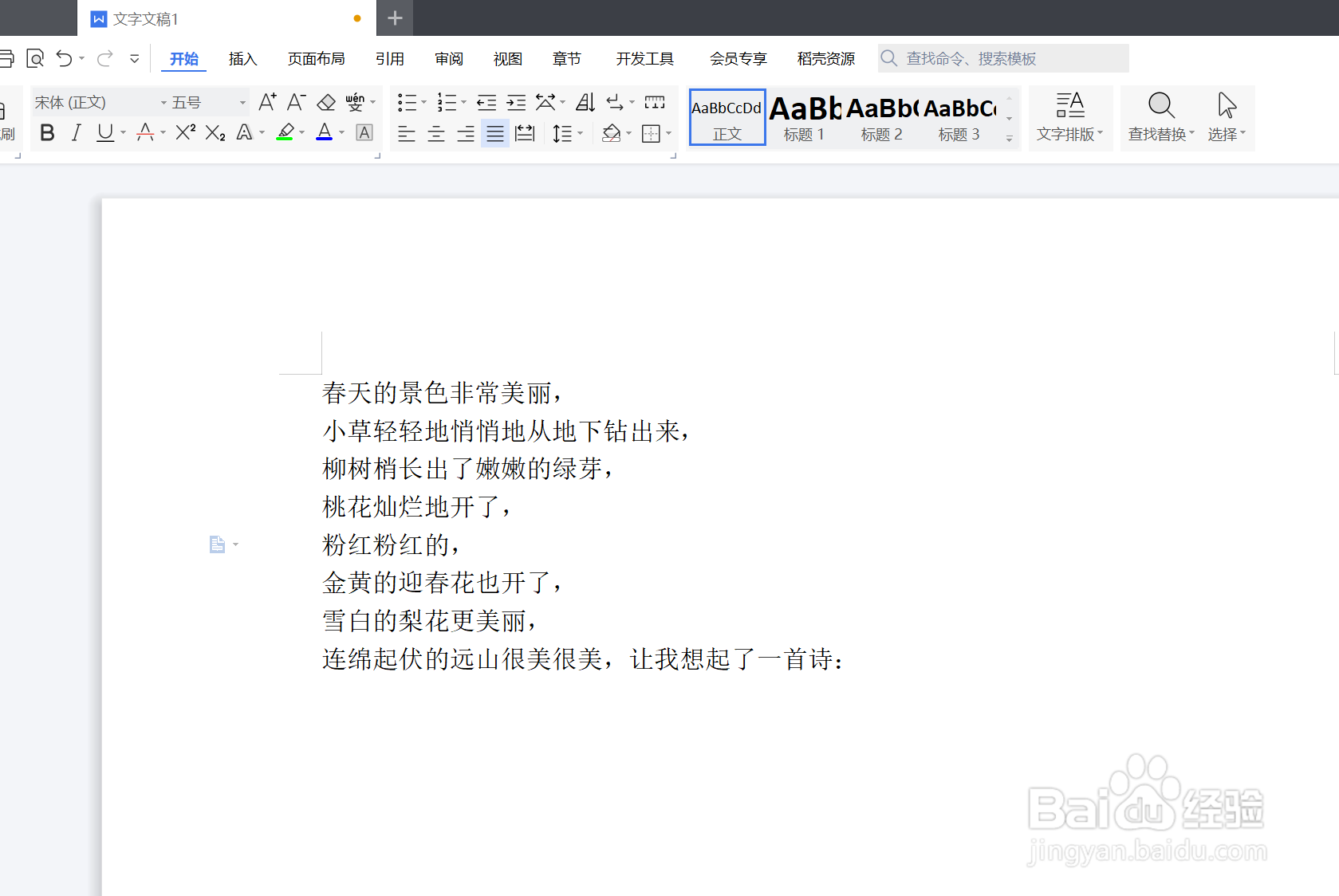Enable justified text alignment
Image resolution: width=1339 pixels, height=896 pixels.
coord(494,133)
